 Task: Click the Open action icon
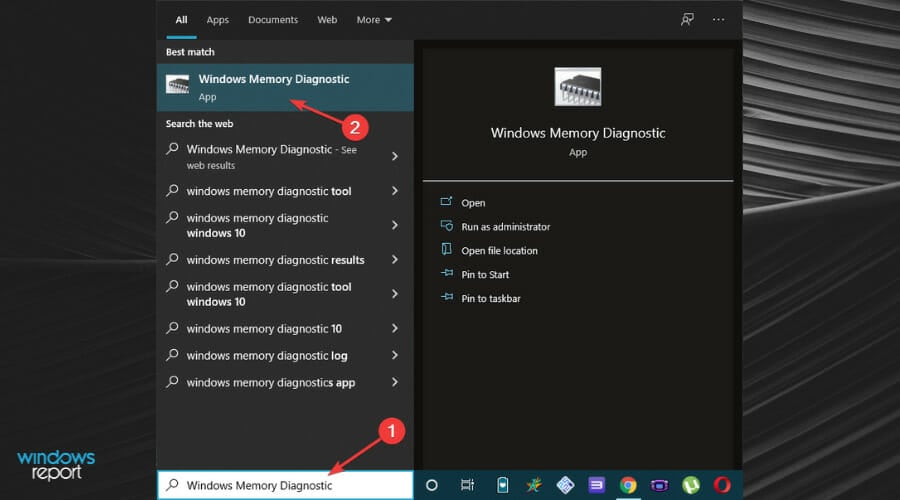[446, 201]
